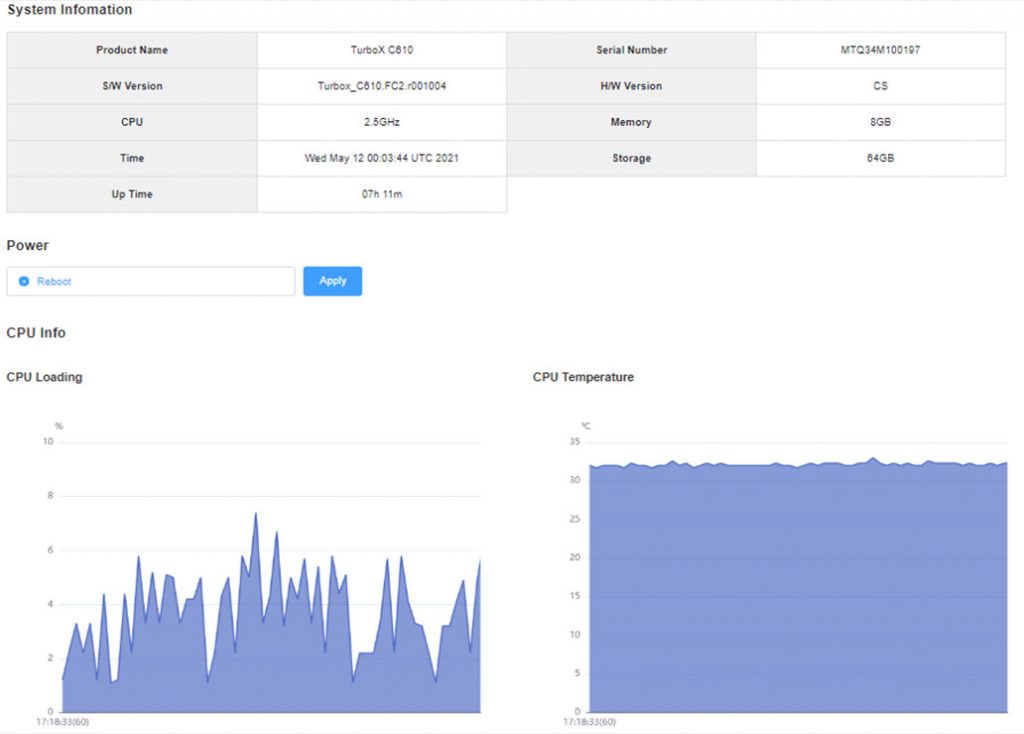Click the CPU Loading chart title
This screenshot has width=1024, height=734.
coord(44,377)
